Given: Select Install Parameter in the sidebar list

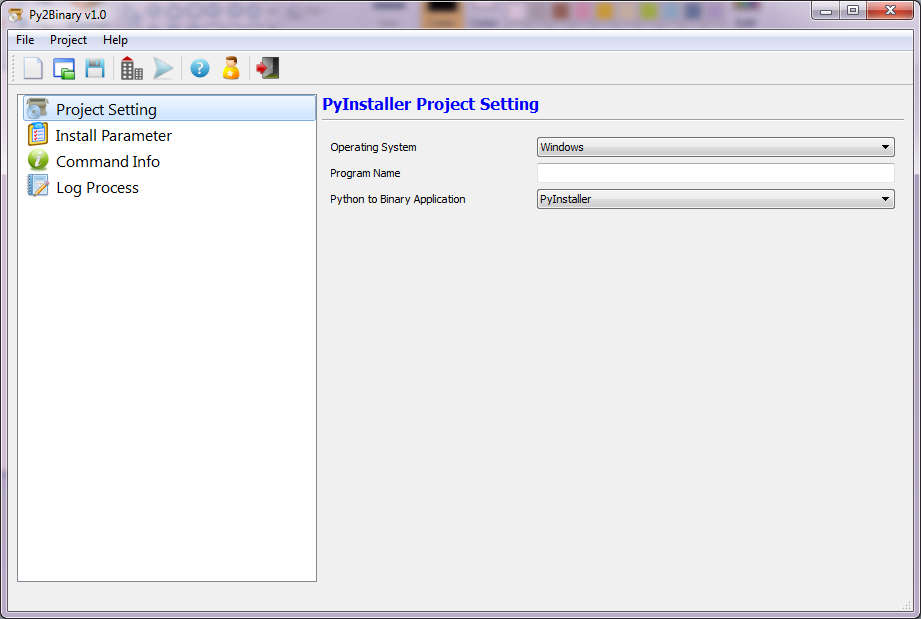Looking at the screenshot, I should 169,135.
